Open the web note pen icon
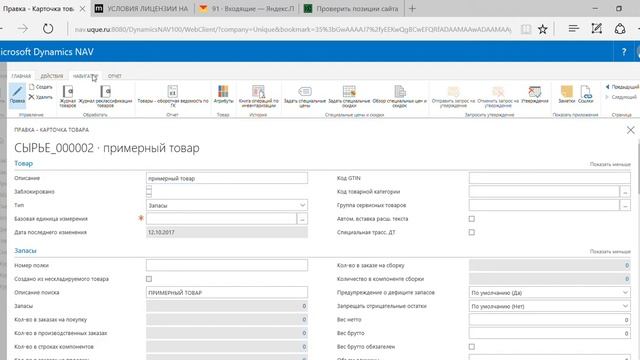640x360 pixels. coord(596,29)
